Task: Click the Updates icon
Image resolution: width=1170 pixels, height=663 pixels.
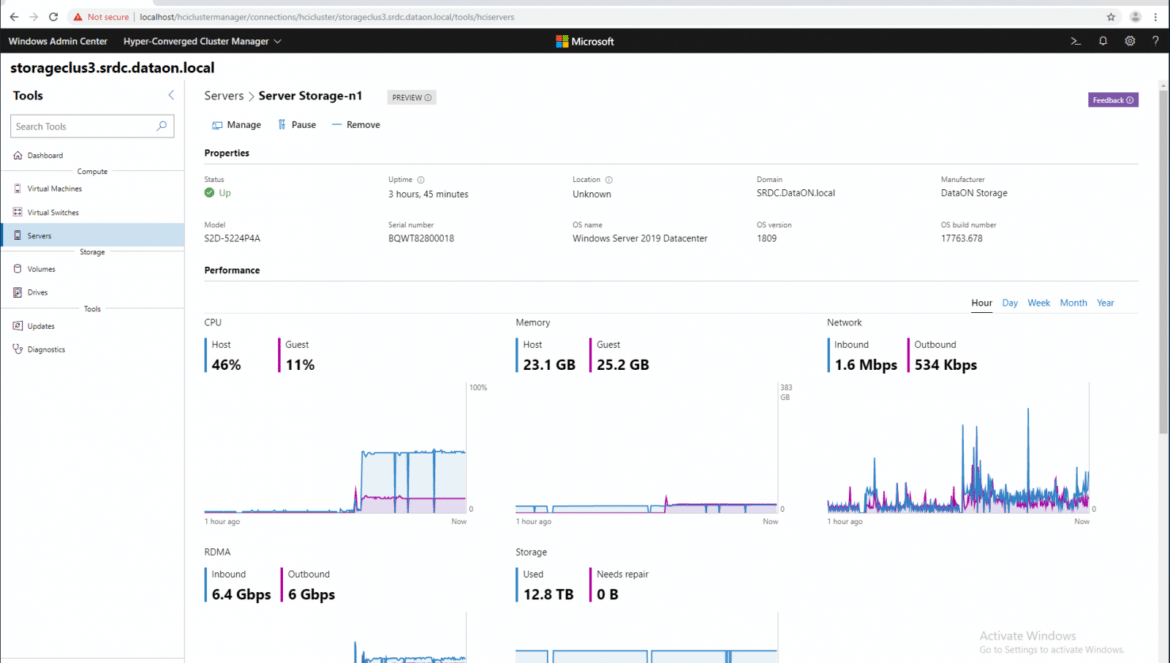Action: [18, 326]
